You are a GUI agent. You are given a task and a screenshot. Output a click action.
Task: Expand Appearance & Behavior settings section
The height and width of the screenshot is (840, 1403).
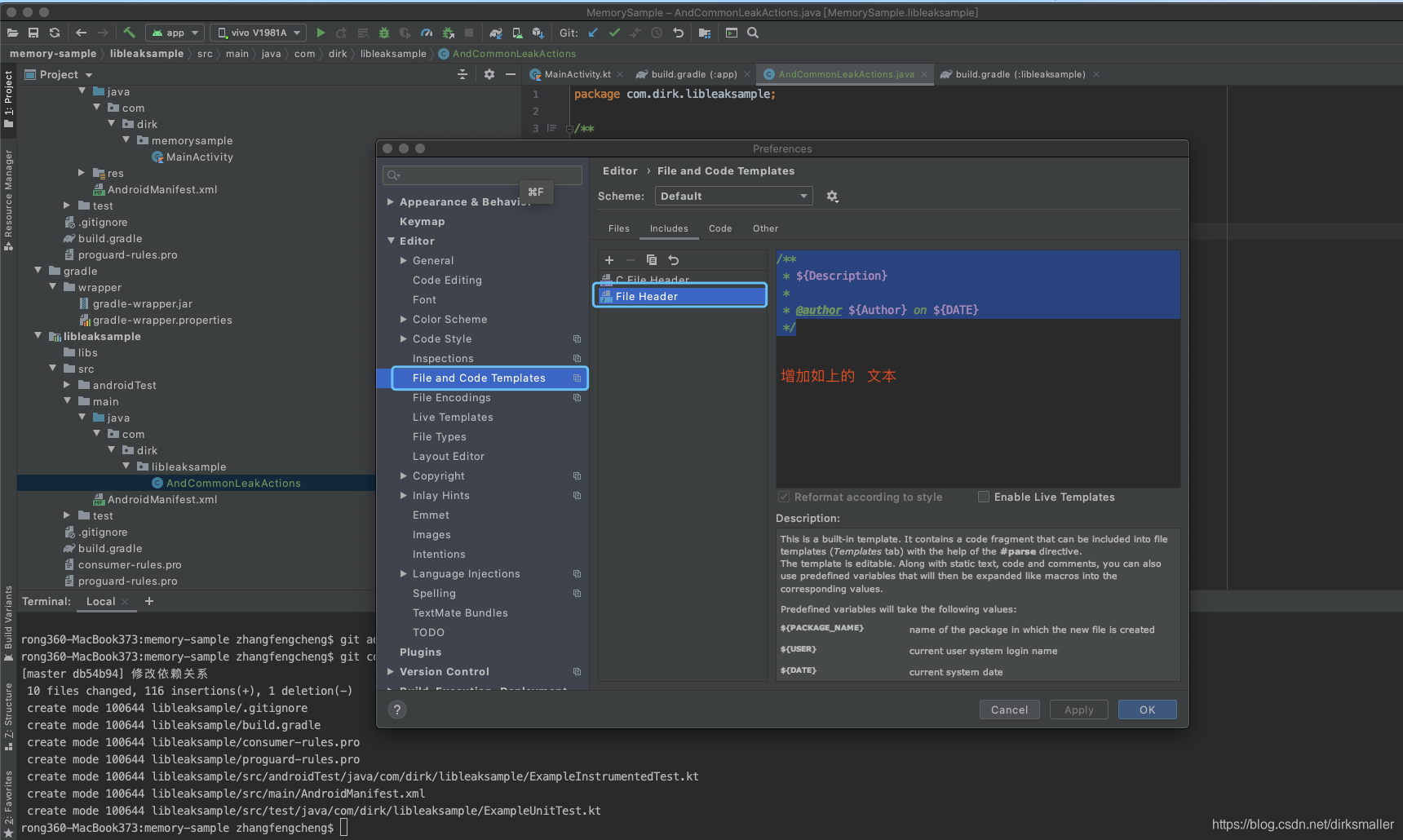point(391,201)
